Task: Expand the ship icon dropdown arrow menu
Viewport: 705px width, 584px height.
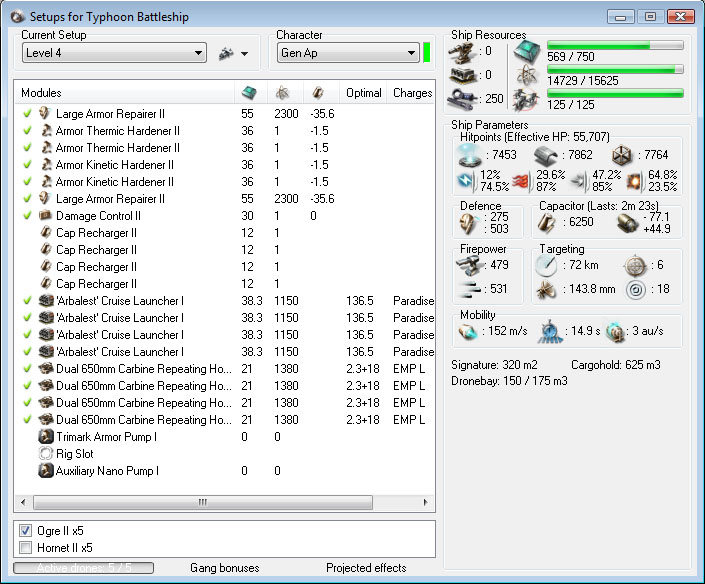Action: coord(245,53)
